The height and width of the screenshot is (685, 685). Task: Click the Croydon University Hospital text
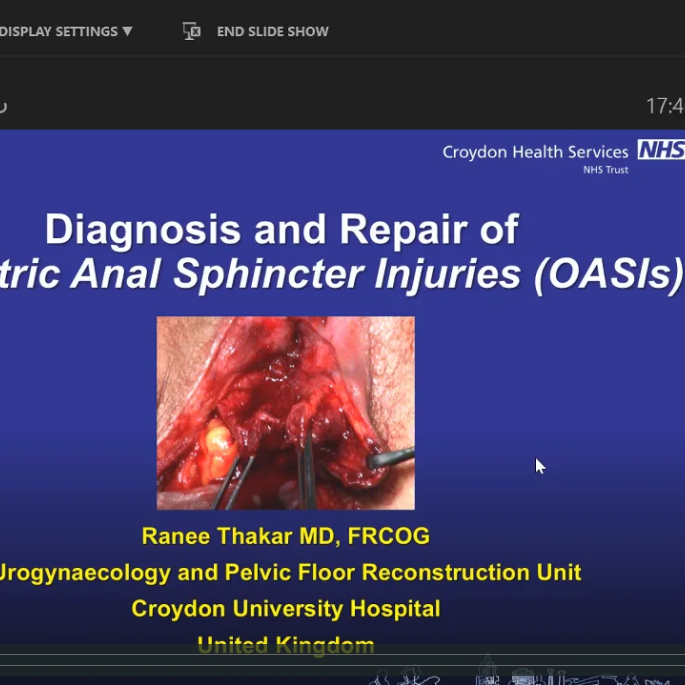pos(285,608)
